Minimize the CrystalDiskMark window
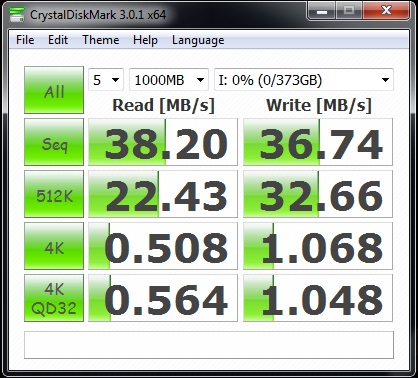 pos(322,11)
